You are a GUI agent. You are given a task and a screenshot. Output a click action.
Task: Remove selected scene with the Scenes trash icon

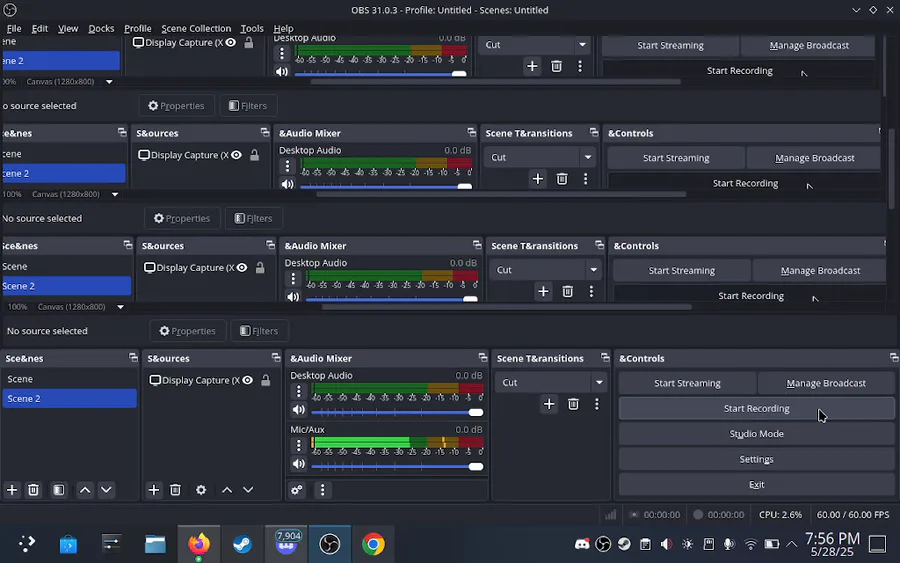click(x=33, y=490)
